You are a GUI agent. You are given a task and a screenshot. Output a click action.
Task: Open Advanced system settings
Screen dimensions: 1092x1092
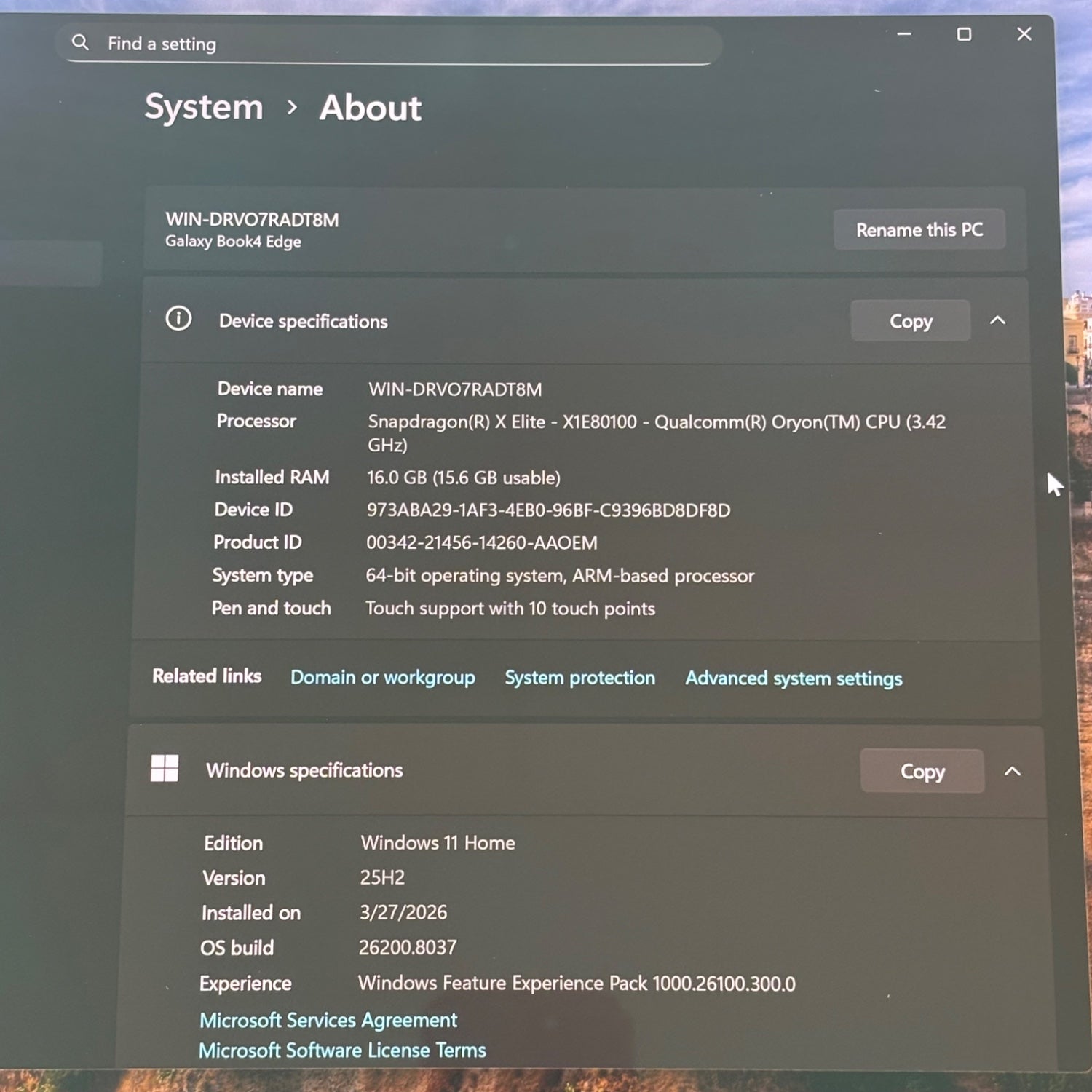coord(794,678)
